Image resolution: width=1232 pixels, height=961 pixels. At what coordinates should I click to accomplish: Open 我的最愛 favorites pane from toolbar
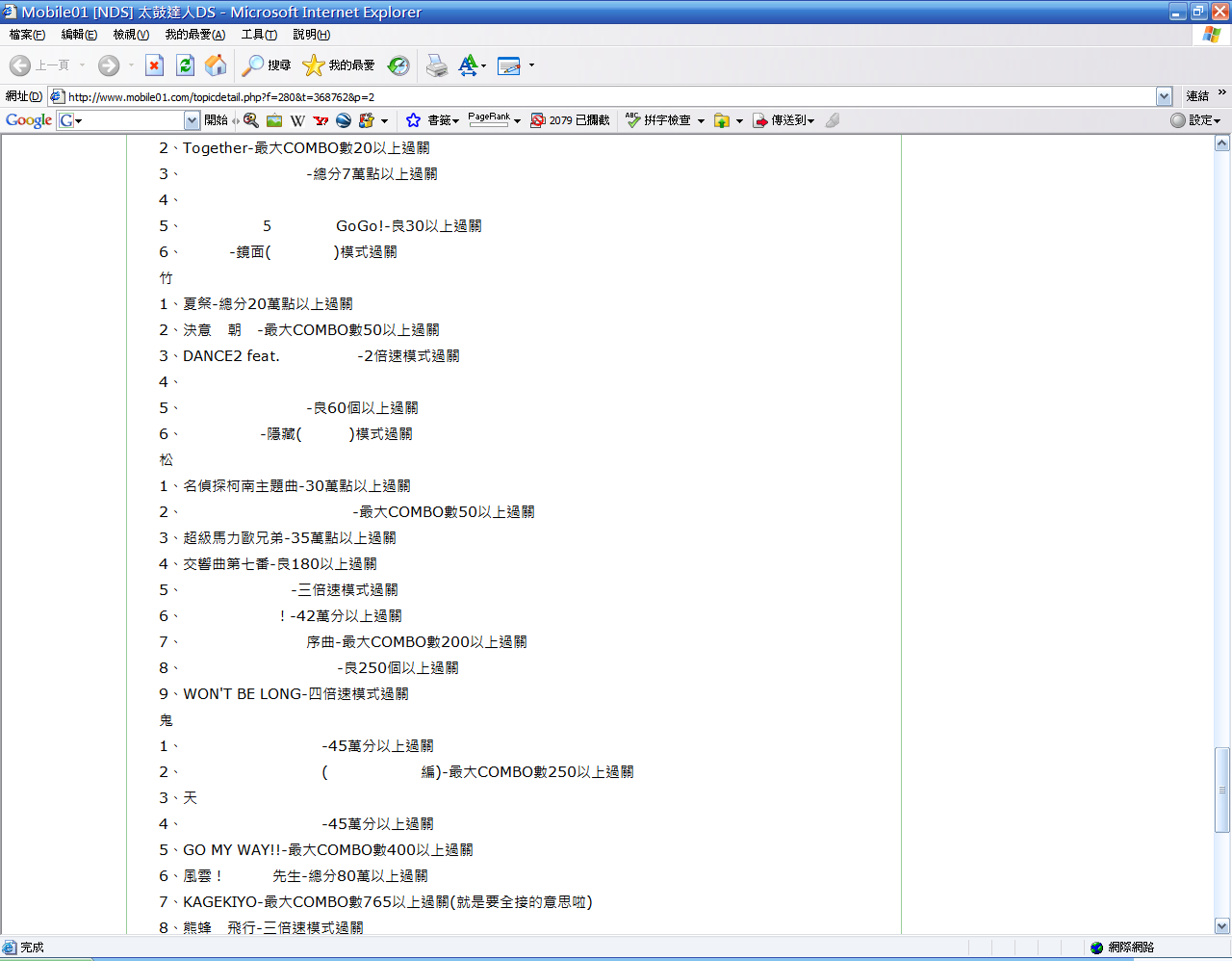point(339,65)
